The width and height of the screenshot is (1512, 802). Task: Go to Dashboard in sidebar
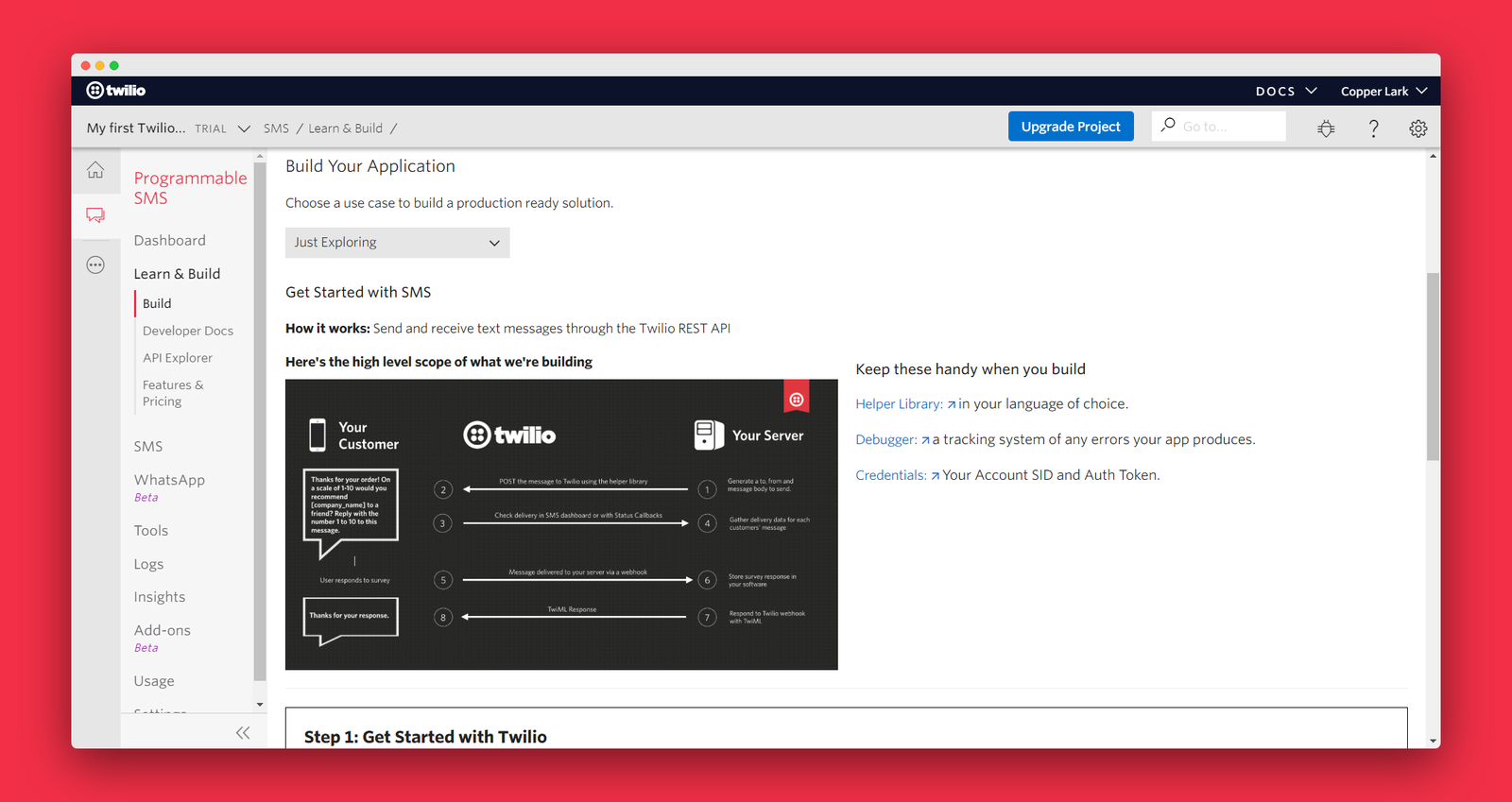pos(170,241)
